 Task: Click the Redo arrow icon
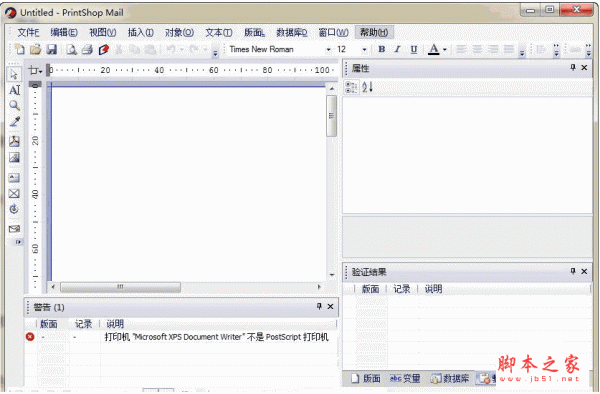point(194,49)
